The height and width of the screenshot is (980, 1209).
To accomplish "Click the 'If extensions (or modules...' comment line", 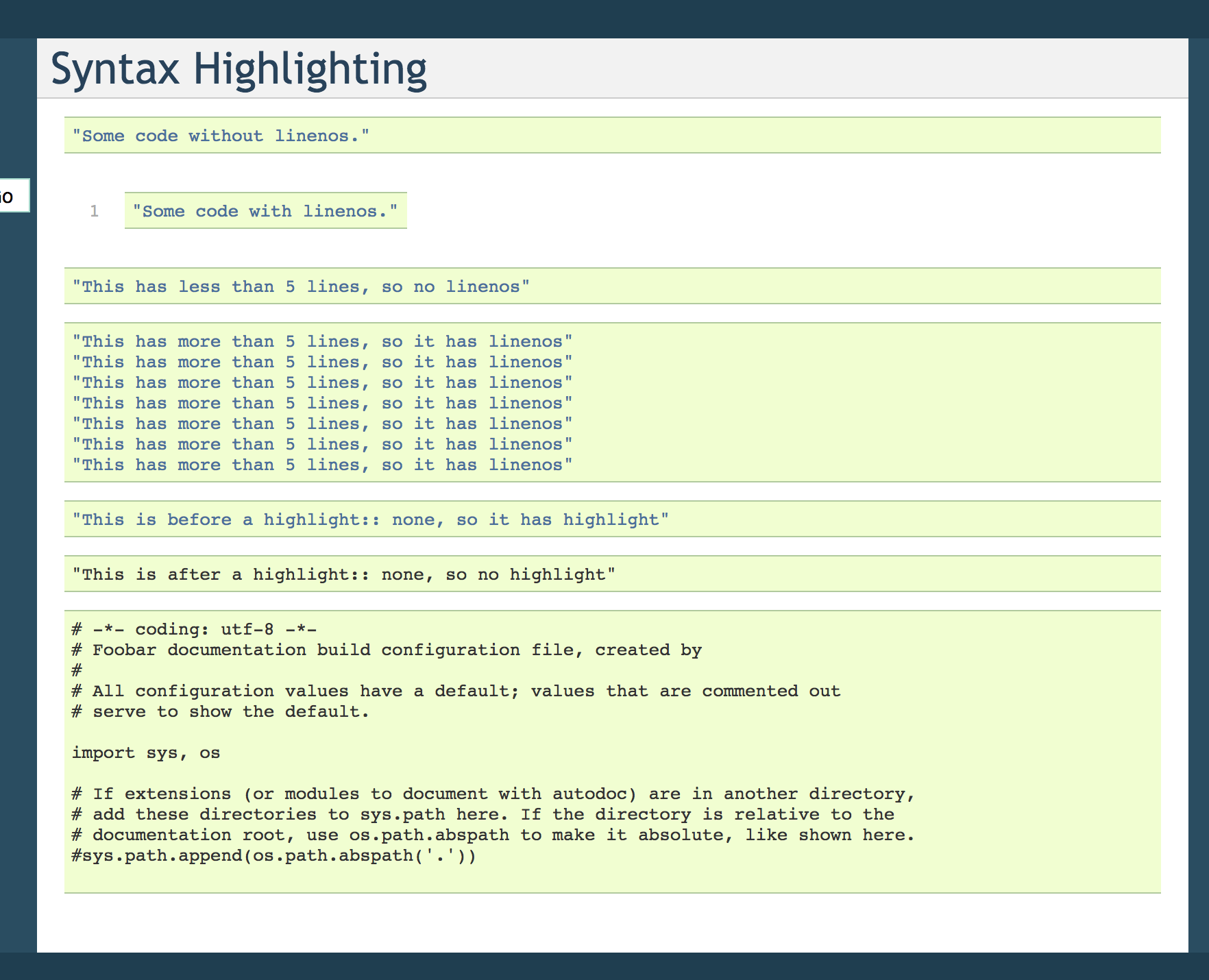I will click(492, 793).
